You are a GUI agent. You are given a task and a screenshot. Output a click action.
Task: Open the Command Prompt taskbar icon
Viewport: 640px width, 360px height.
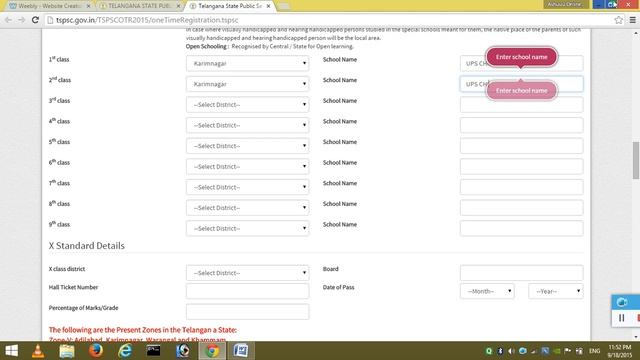[x=153, y=351]
